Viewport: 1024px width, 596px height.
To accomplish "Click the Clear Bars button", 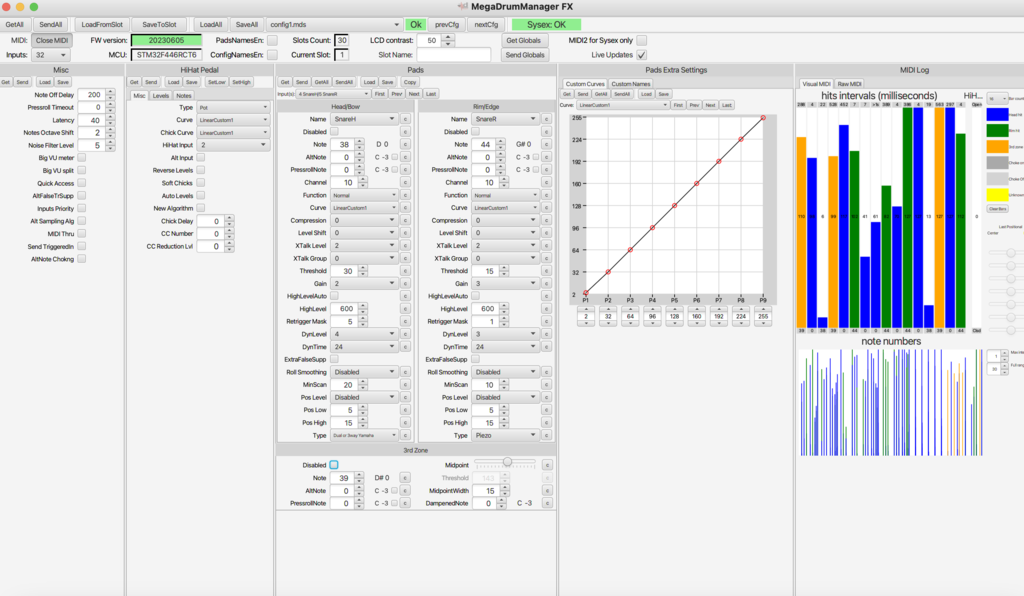I will [997, 209].
